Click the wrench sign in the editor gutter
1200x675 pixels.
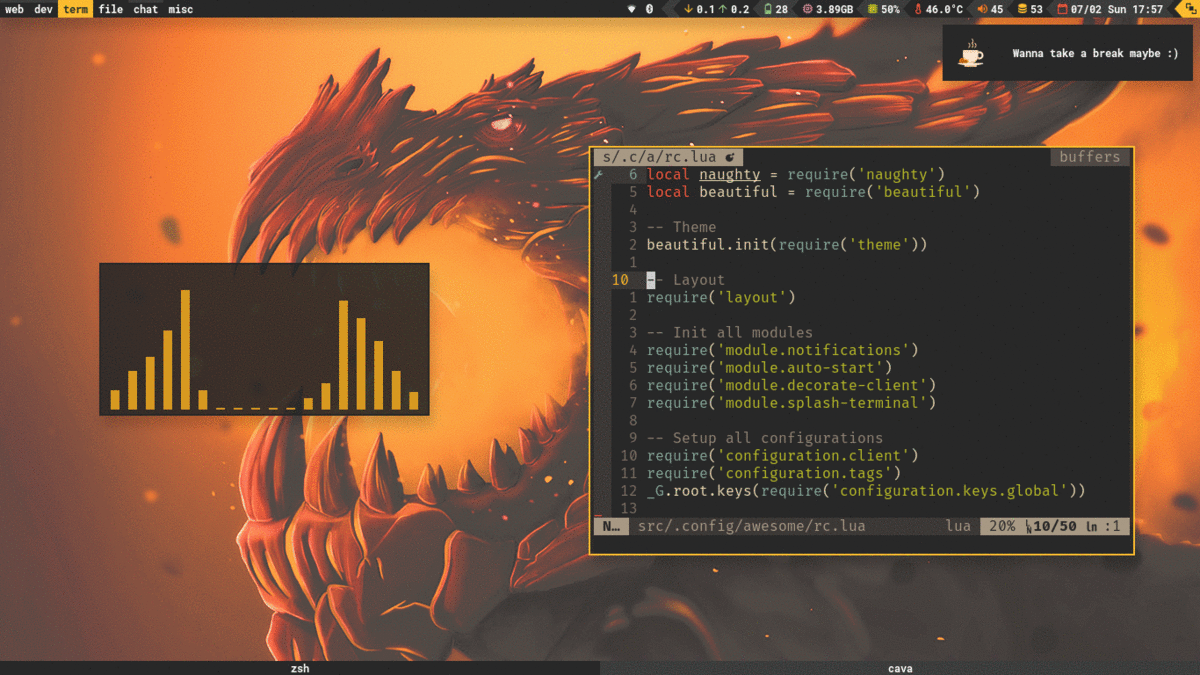point(599,175)
